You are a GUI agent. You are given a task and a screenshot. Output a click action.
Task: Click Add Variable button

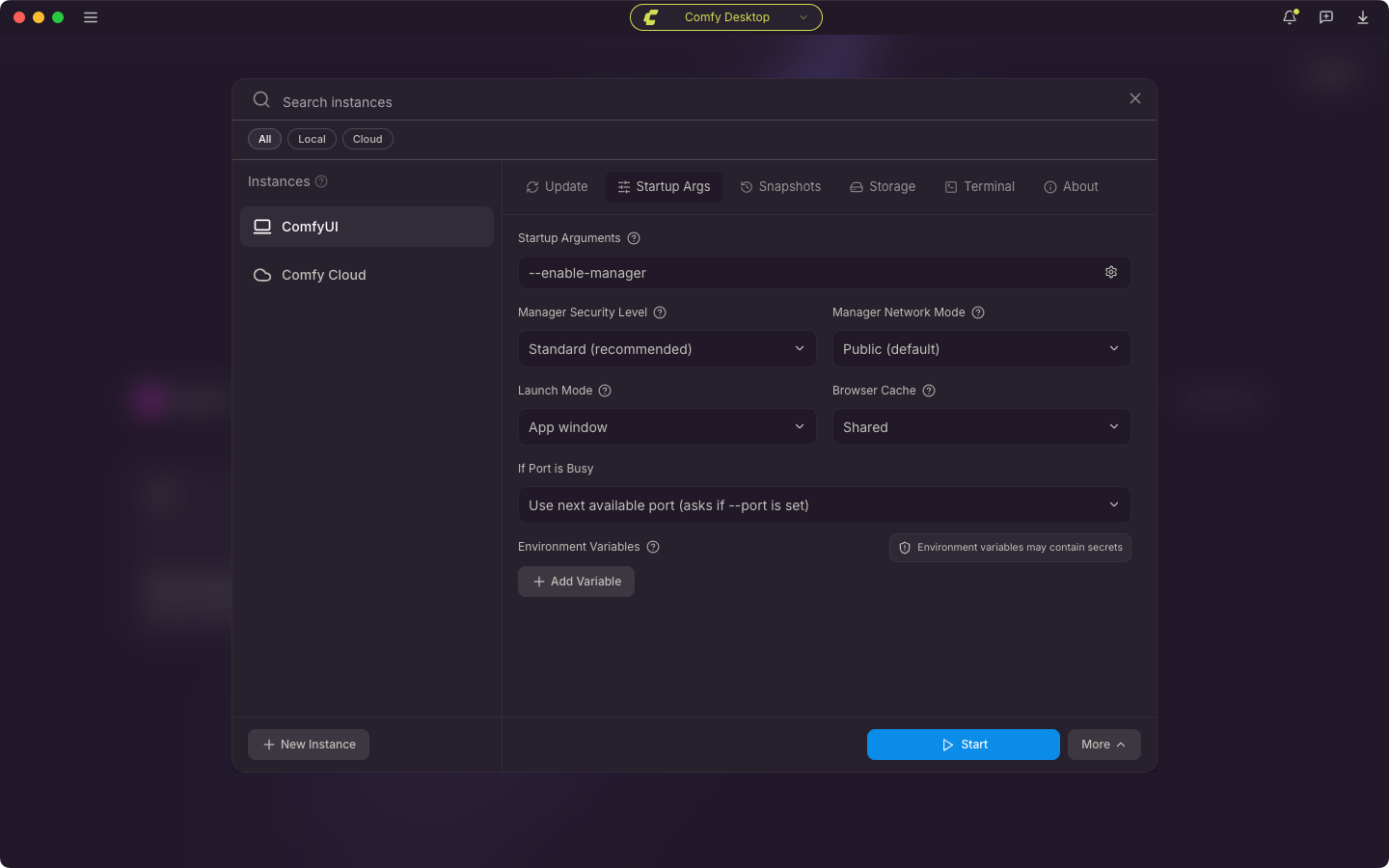pyautogui.click(x=577, y=582)
